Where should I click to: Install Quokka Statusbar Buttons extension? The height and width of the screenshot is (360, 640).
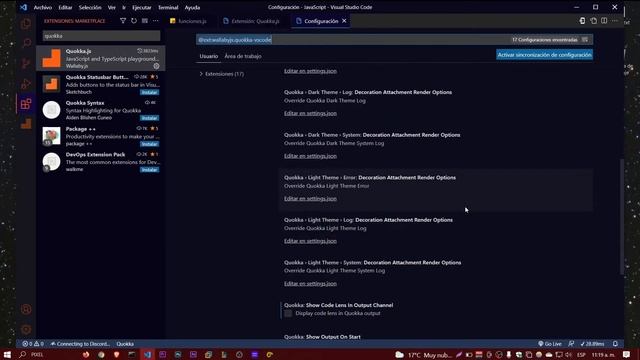149,92
